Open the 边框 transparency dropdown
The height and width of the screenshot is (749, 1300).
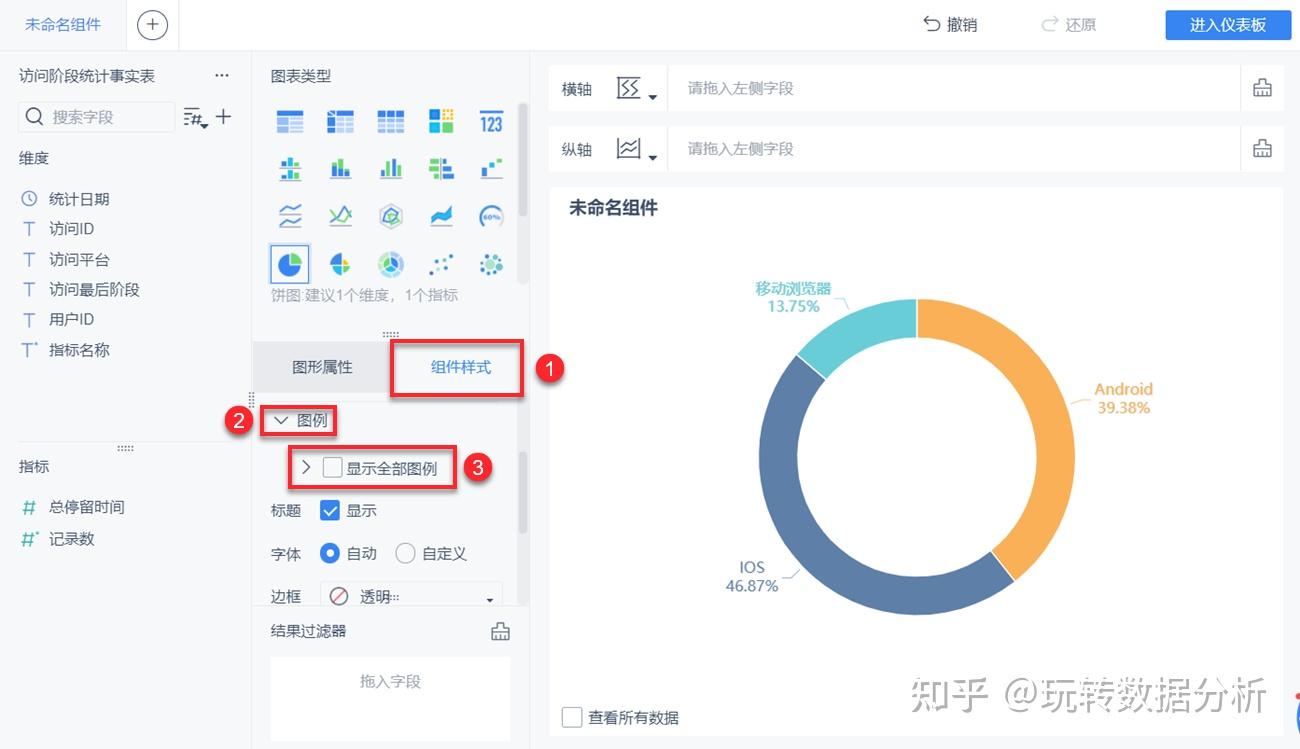coord(410,596)
